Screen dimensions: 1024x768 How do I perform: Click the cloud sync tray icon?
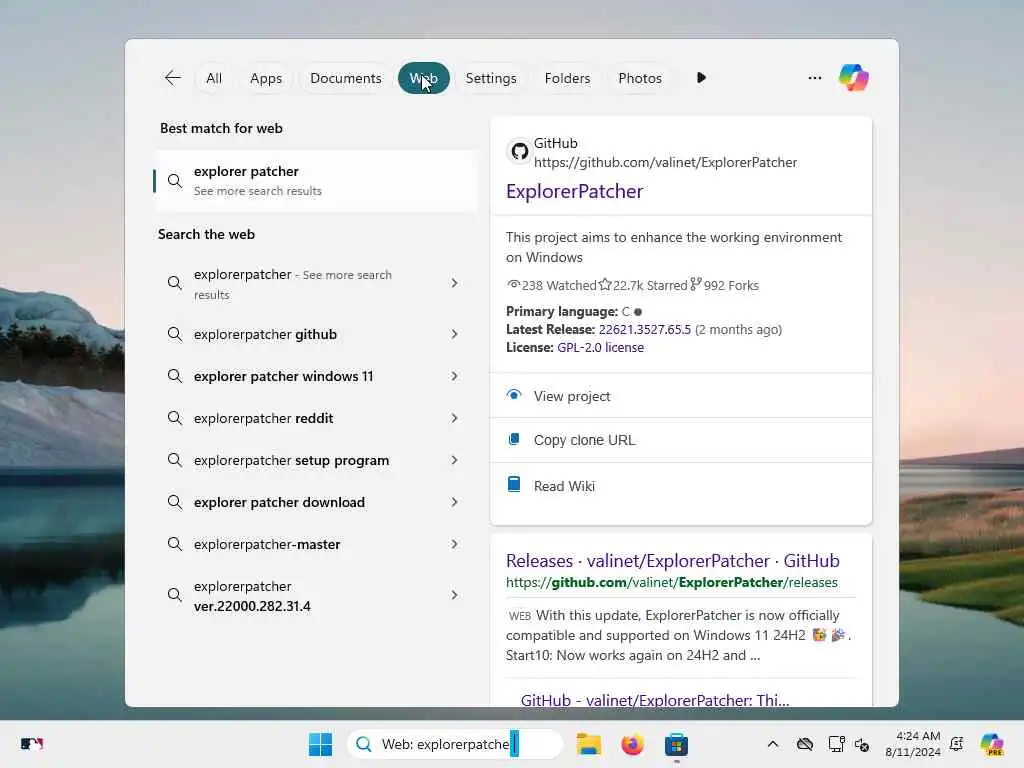805,744
